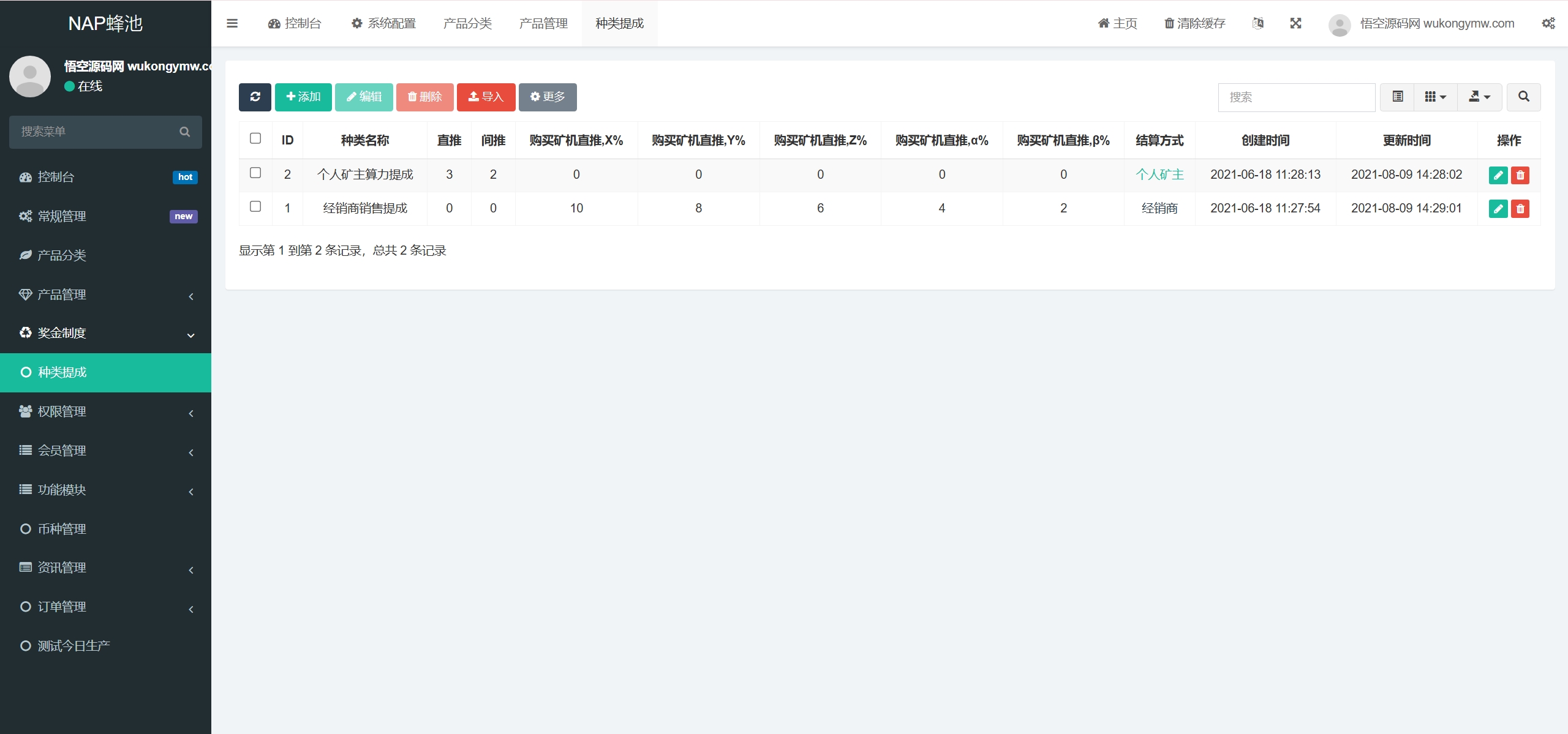Click the green 添加 button
This screenshot has height=734, width=1568.
click(x=303, y=97)
